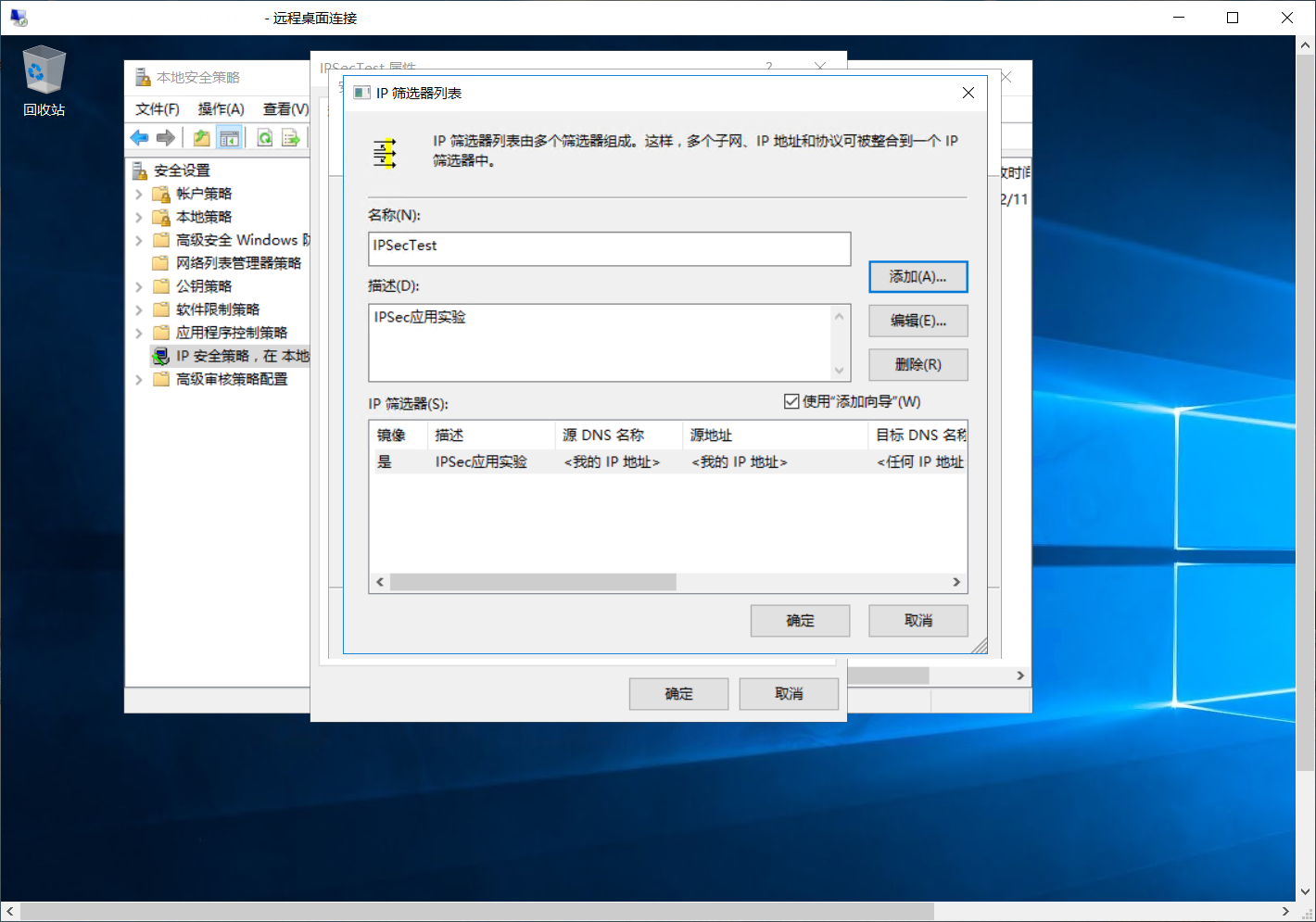
Task: Expand the 公钥策略 tree node
Action: tap(139, 286)
